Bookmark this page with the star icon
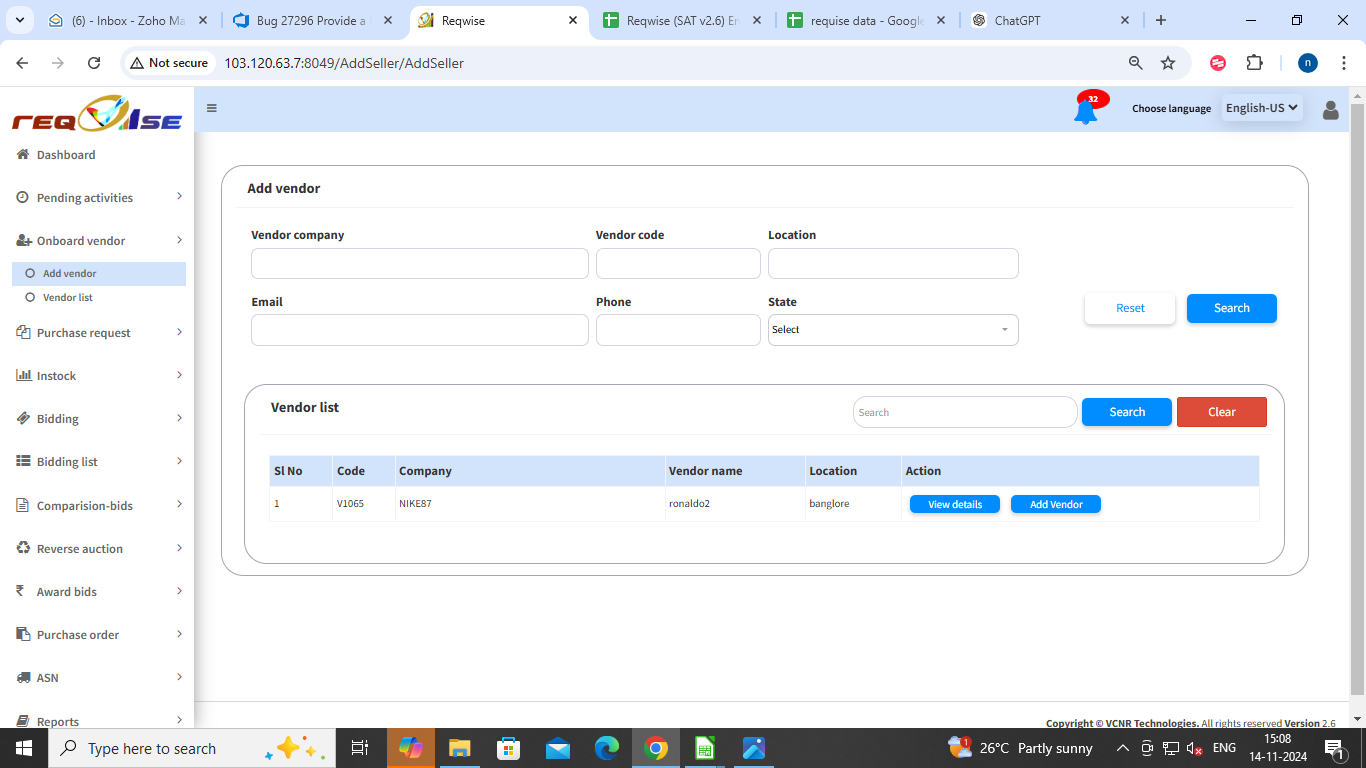The image size is (1366, 768). tap(1168, 63)
